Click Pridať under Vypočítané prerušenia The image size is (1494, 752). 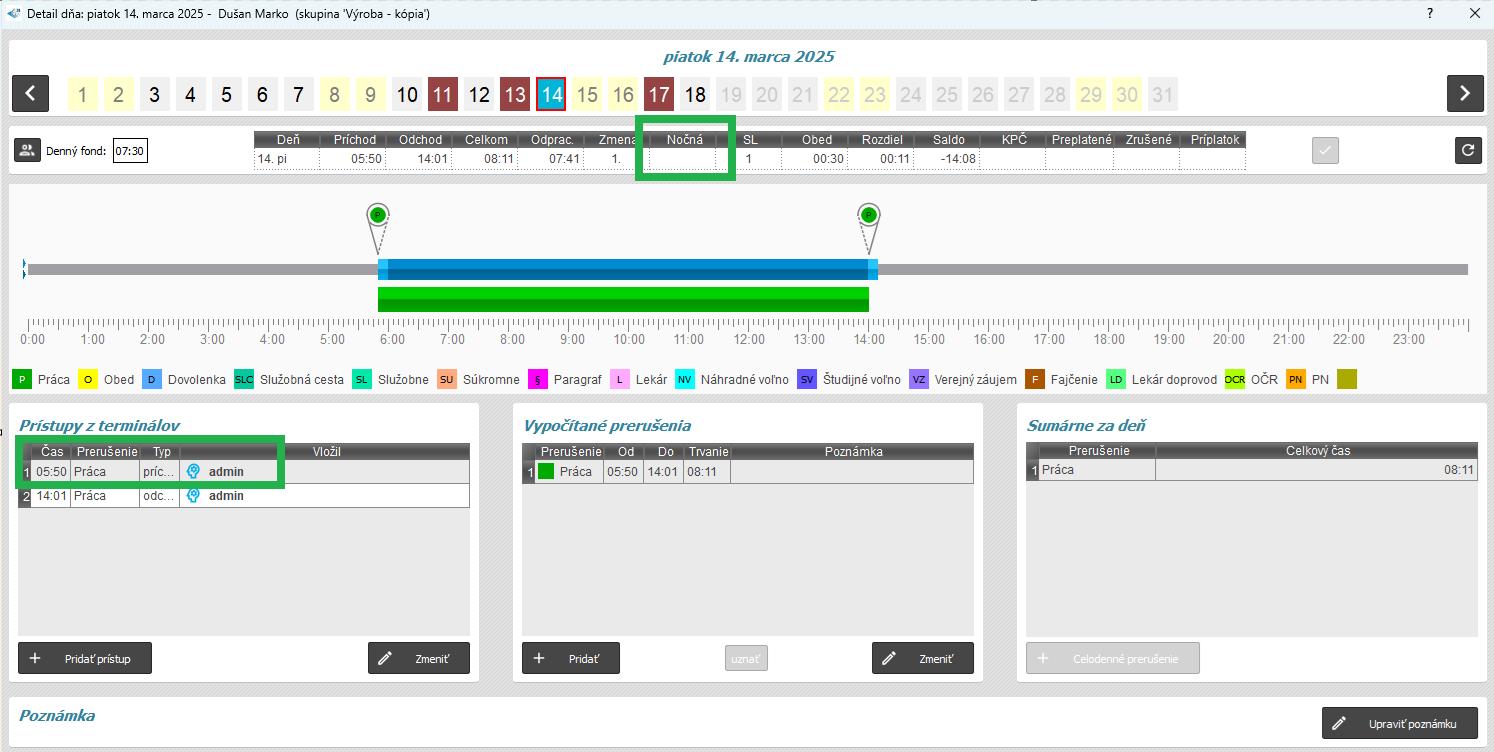click(x=570, y=659)
